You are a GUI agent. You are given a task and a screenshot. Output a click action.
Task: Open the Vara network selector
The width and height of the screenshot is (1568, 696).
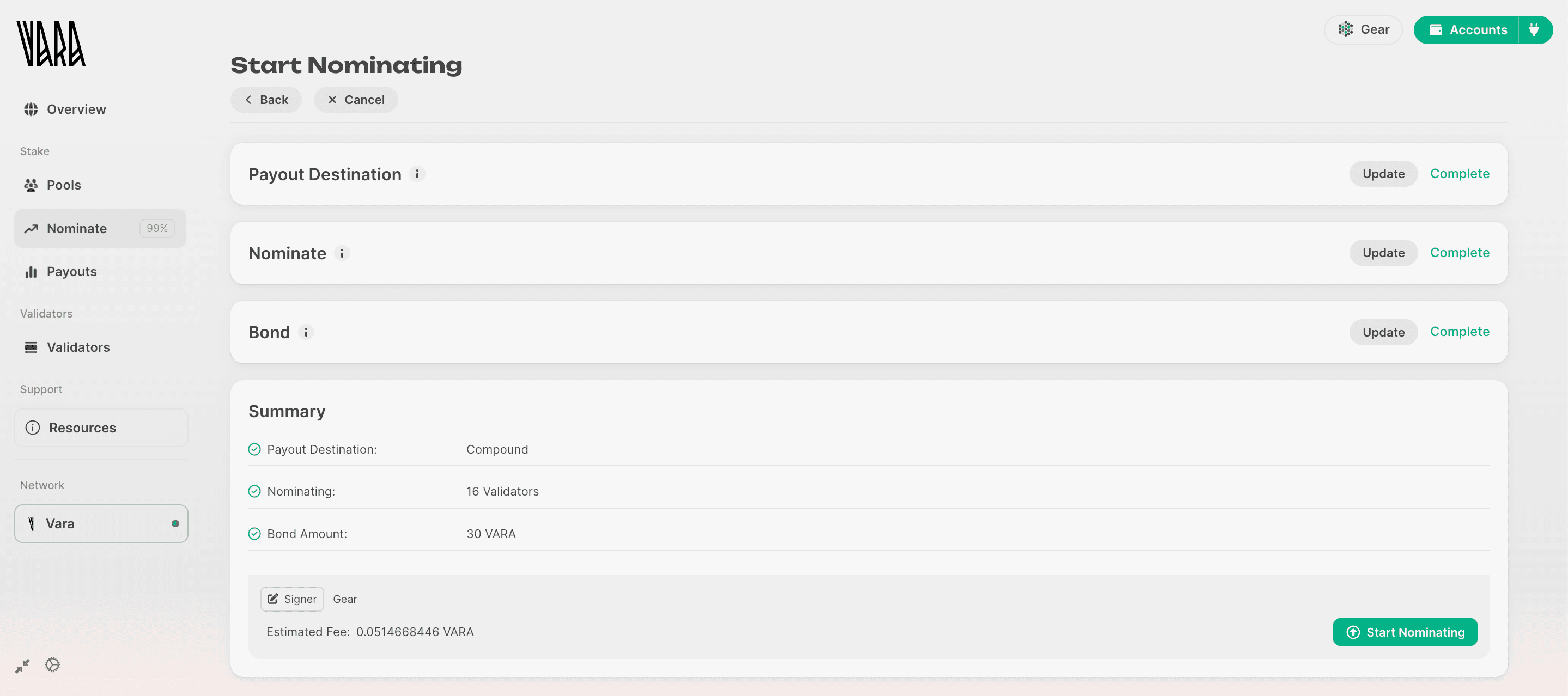[x=101, y=523]
